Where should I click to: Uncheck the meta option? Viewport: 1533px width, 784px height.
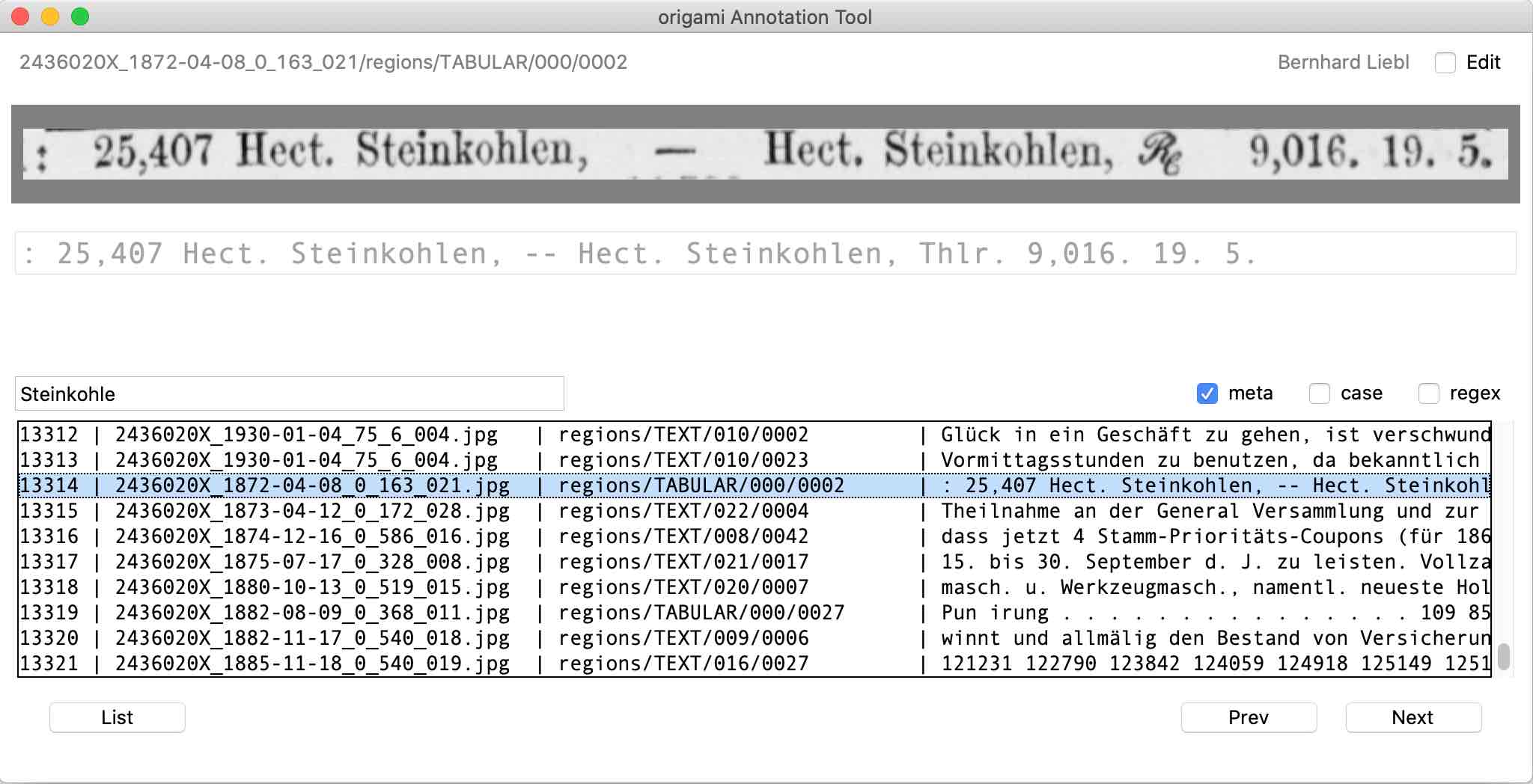click(x=1207, y=393)
